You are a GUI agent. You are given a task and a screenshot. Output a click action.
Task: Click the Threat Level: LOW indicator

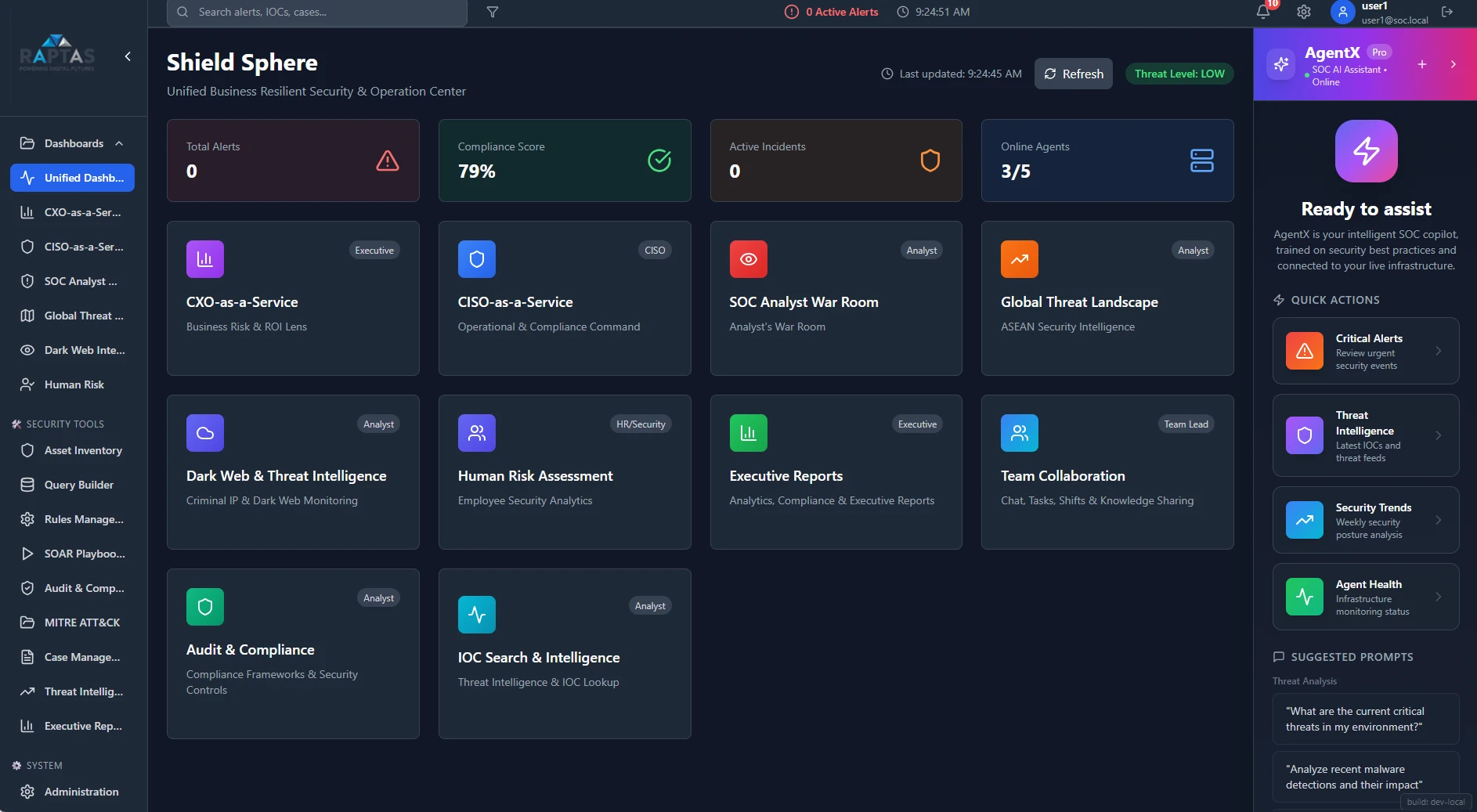click(x=1178, y=73)
